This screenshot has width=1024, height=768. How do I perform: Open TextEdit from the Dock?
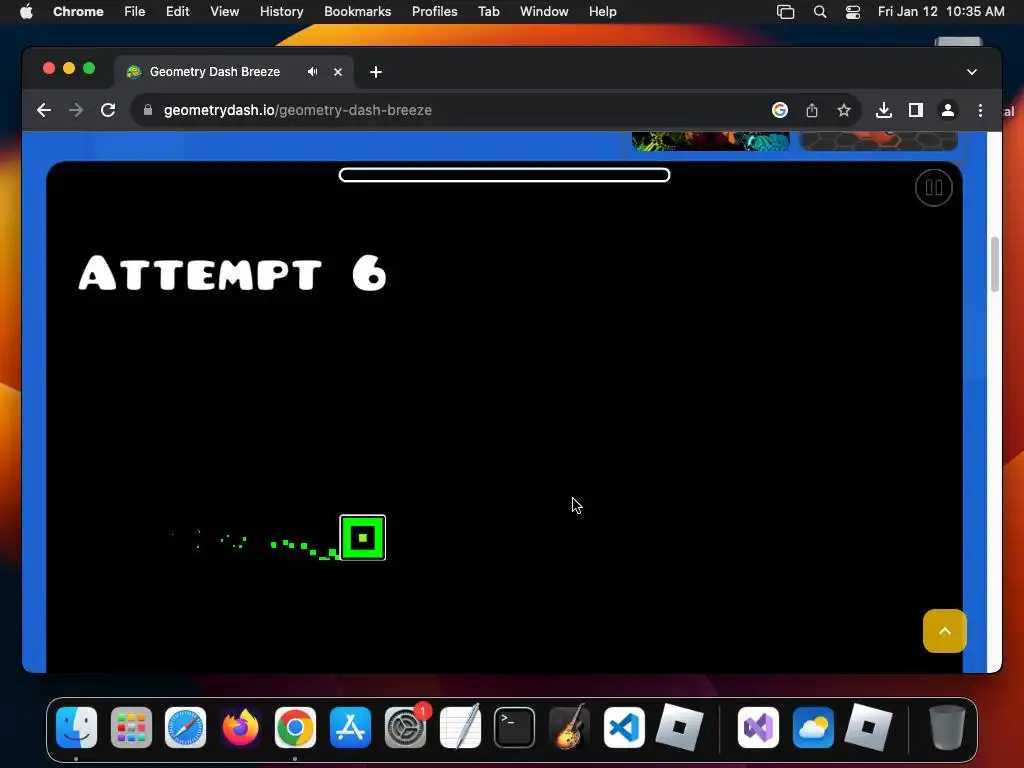460,728
